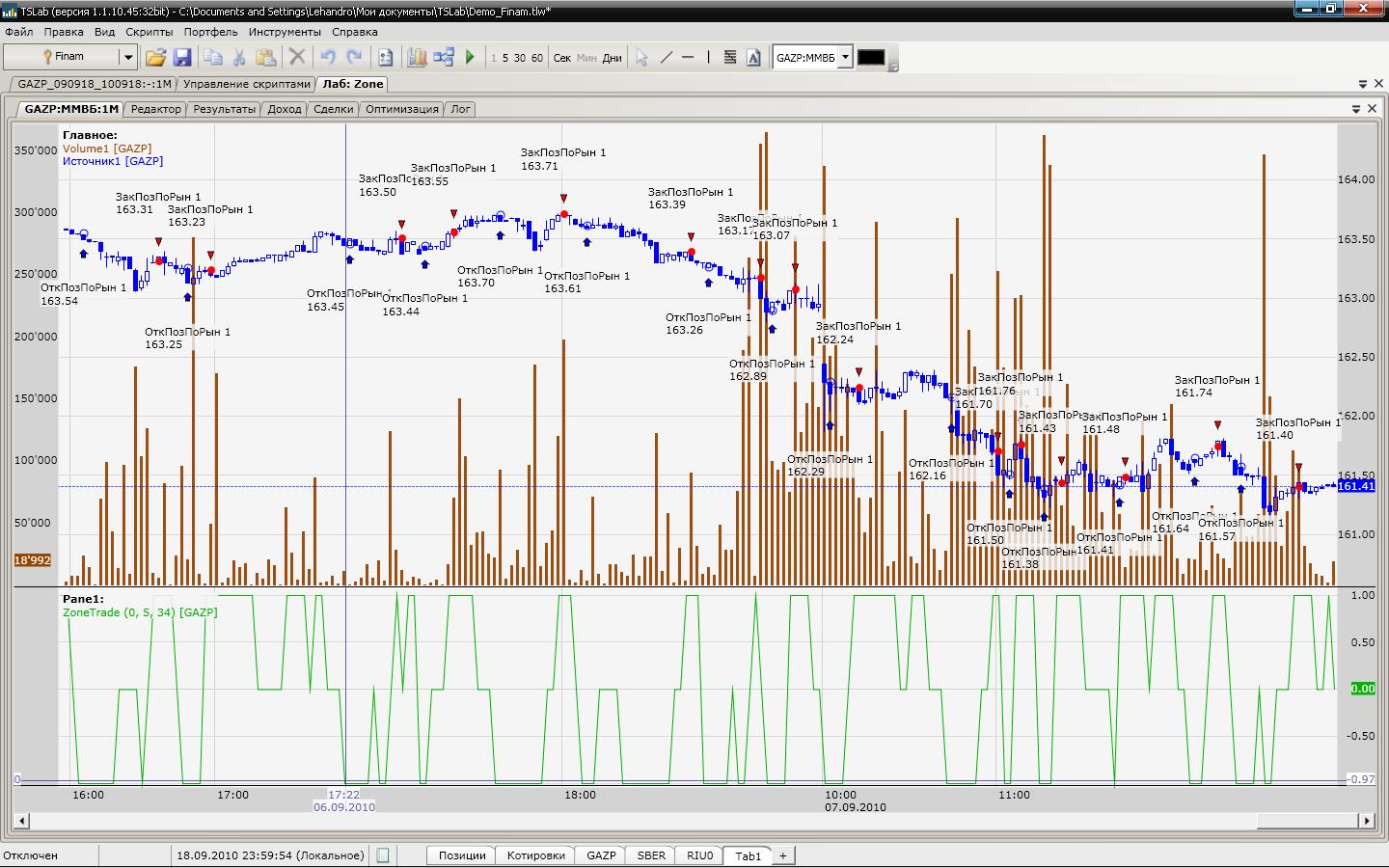The image size is (1389, 868).
Task: Click the text label tool icon
Action: 754,58
